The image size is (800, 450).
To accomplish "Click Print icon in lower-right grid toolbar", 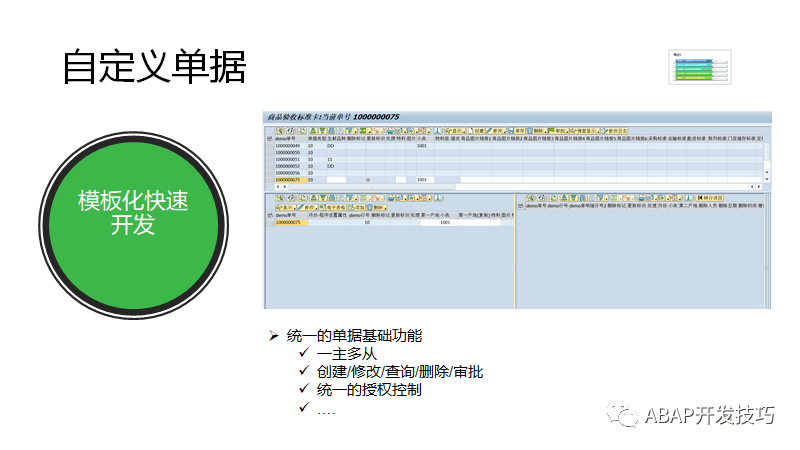I will [641, 198].
